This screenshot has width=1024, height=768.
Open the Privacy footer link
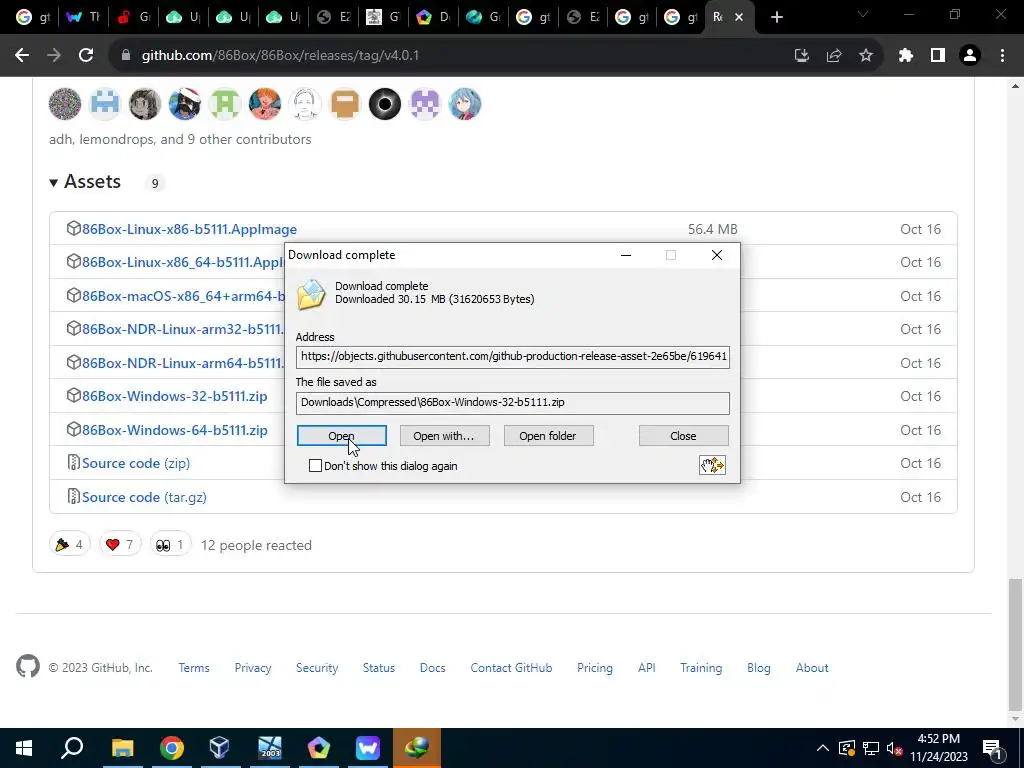click(x=253, y=668)
